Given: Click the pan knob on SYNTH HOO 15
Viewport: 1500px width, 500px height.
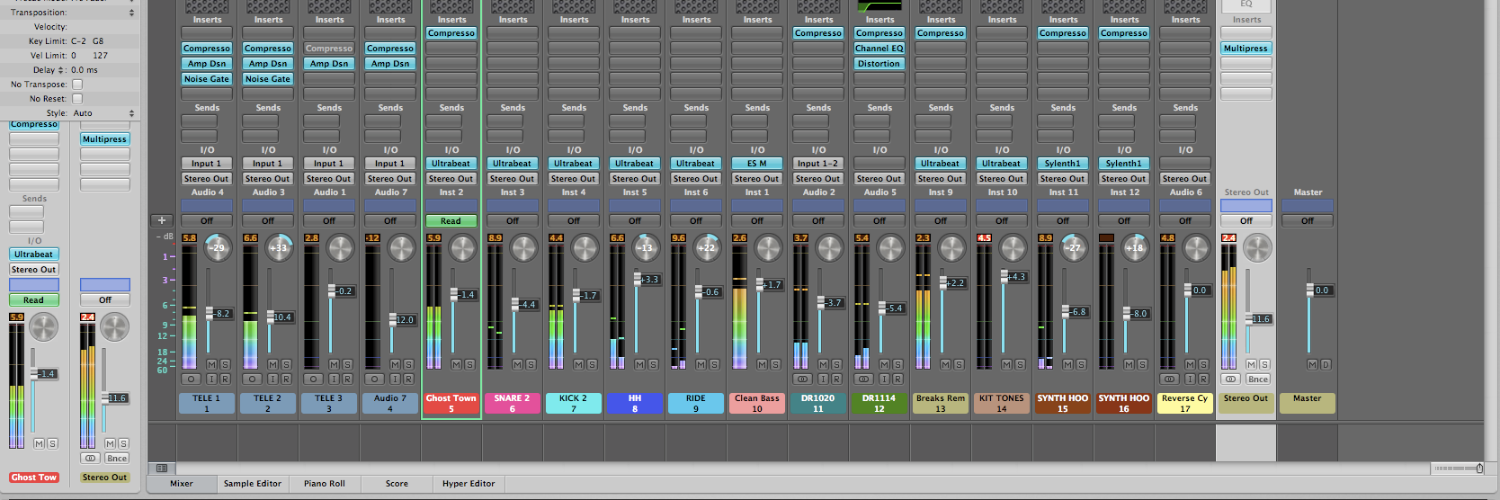Looking at the screenshot, I should click(x=1074, y=248).
